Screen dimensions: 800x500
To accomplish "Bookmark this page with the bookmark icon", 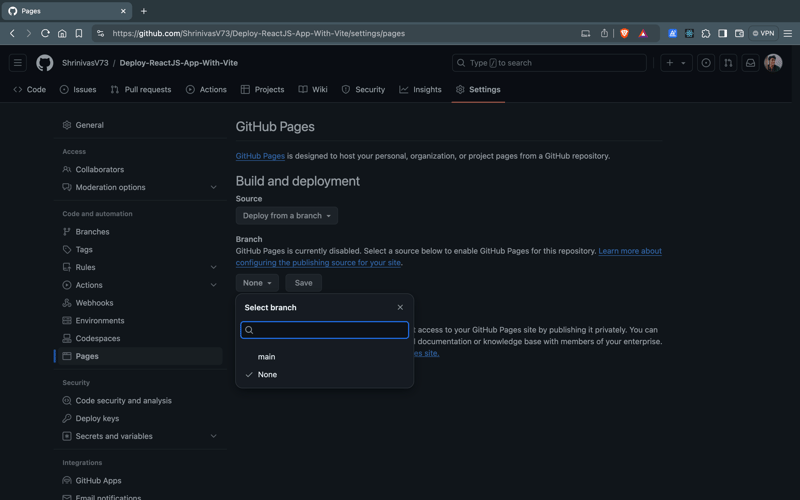I will click(x=79, y=33).
